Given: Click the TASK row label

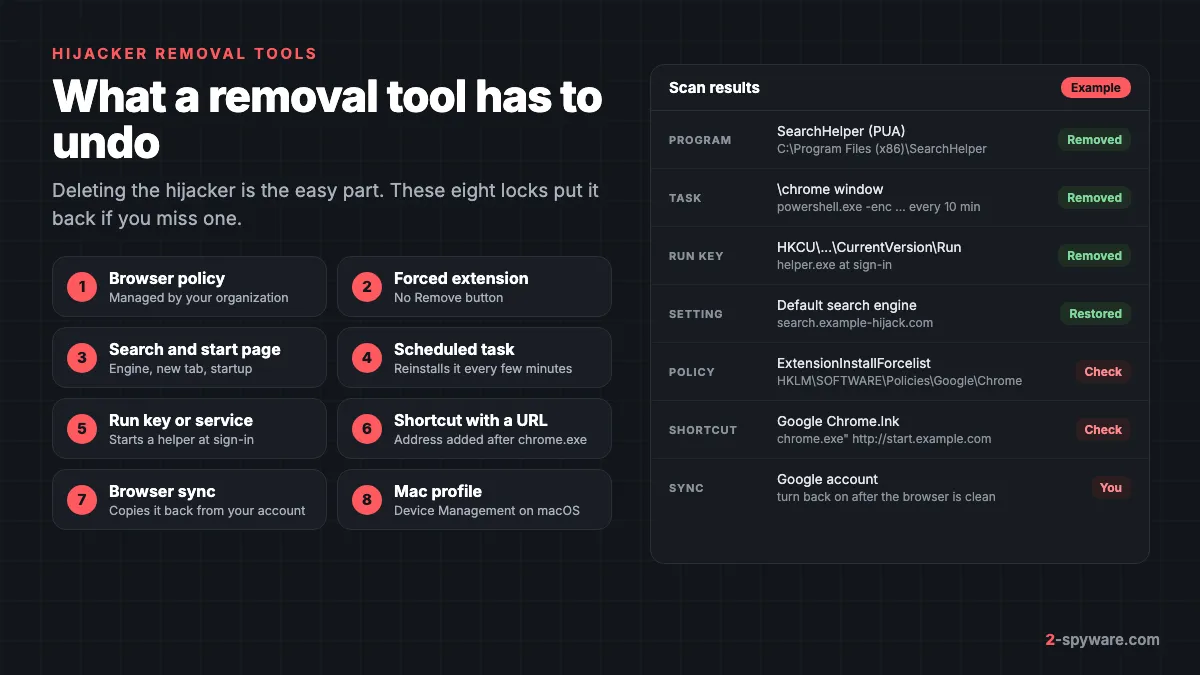Looking at the screenshot, I should point(685,198).
